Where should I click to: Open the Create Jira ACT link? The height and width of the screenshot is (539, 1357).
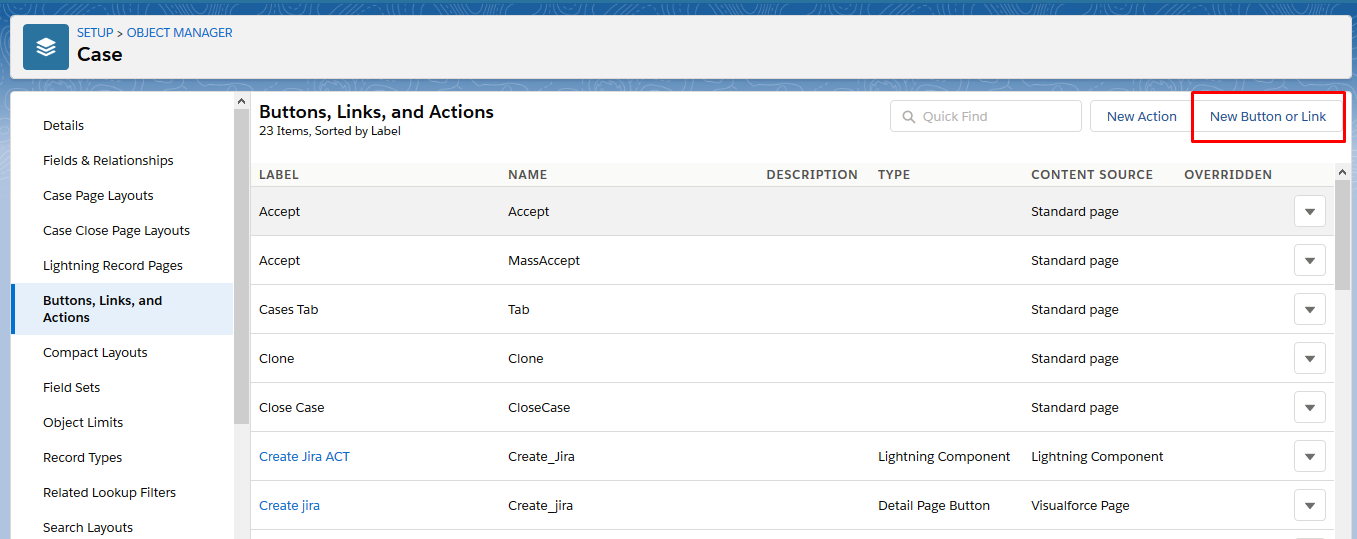click(x=304, y=457)
